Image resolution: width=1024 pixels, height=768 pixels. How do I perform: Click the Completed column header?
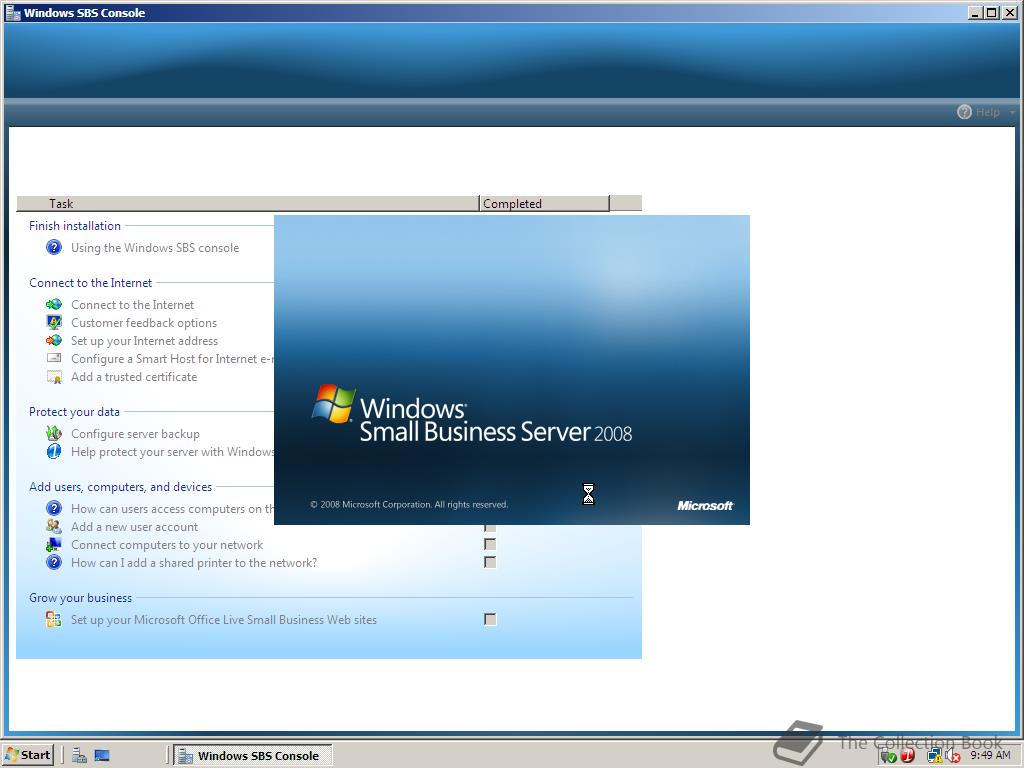point(544,203)
